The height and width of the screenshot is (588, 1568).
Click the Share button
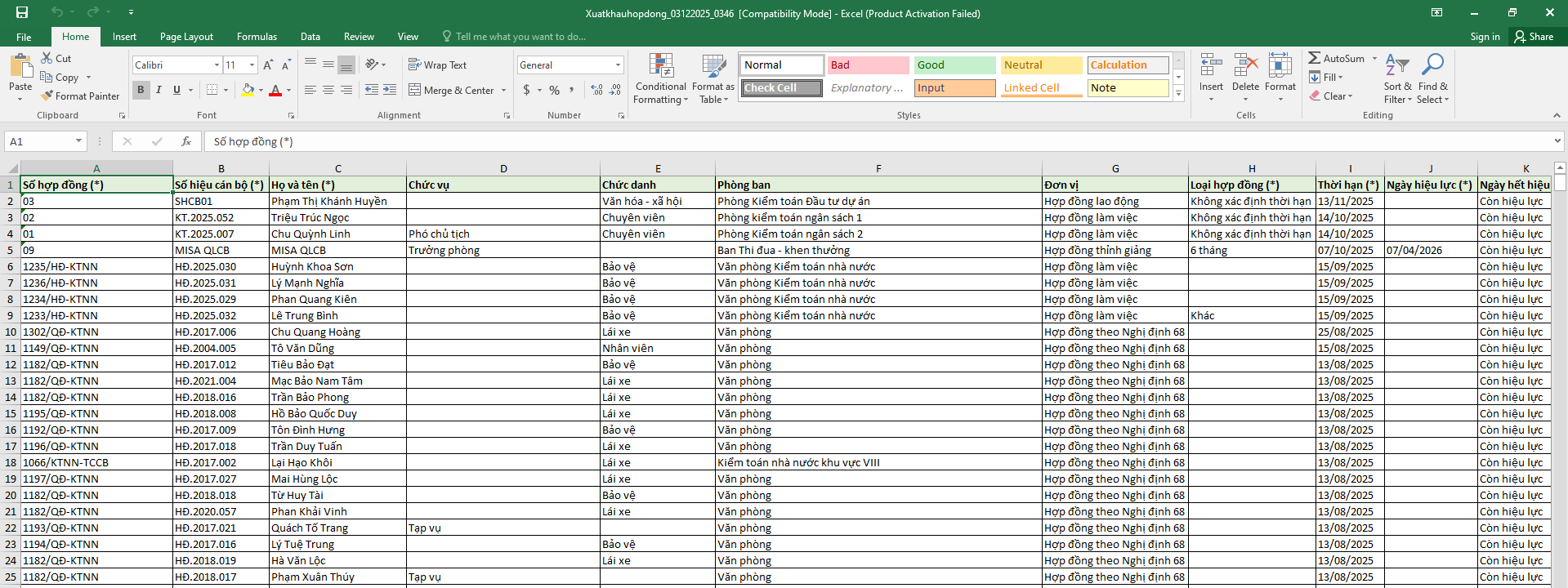point(1533,37)
